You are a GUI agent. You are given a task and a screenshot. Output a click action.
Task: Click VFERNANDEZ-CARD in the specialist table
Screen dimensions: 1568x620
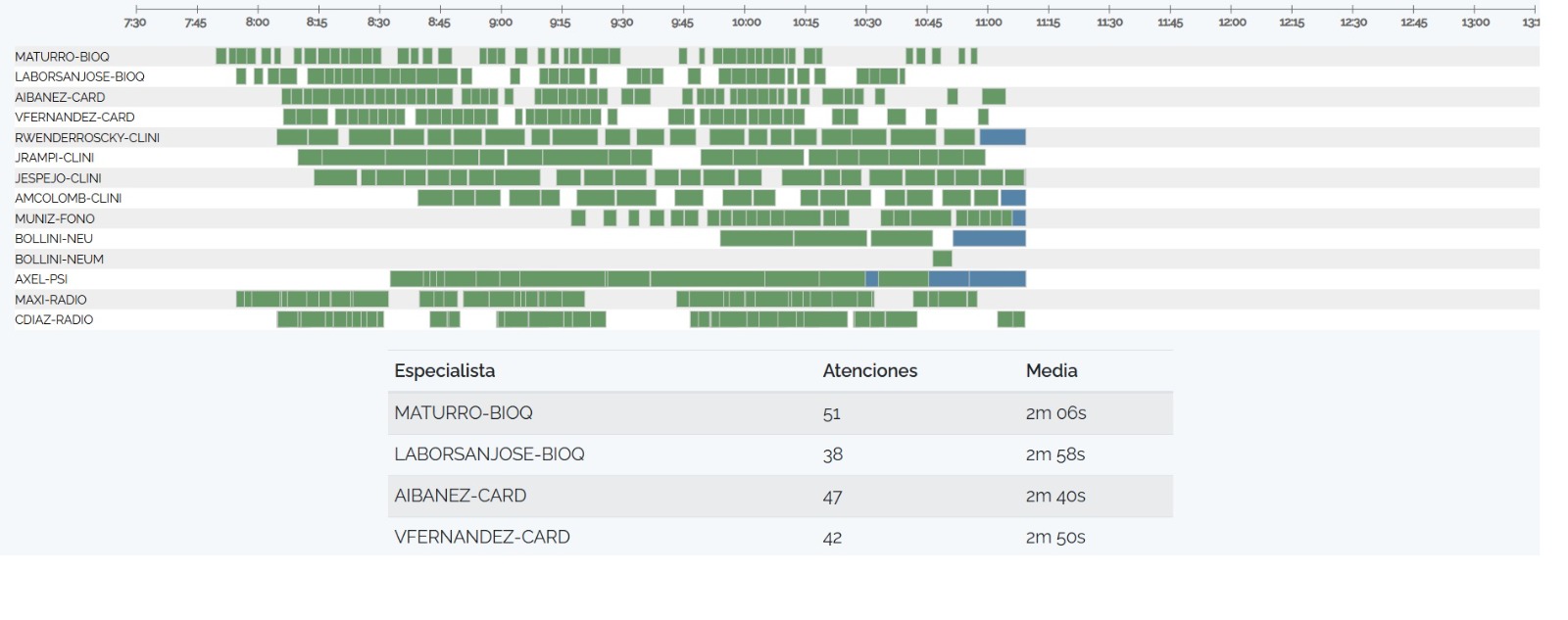point(481,537)
